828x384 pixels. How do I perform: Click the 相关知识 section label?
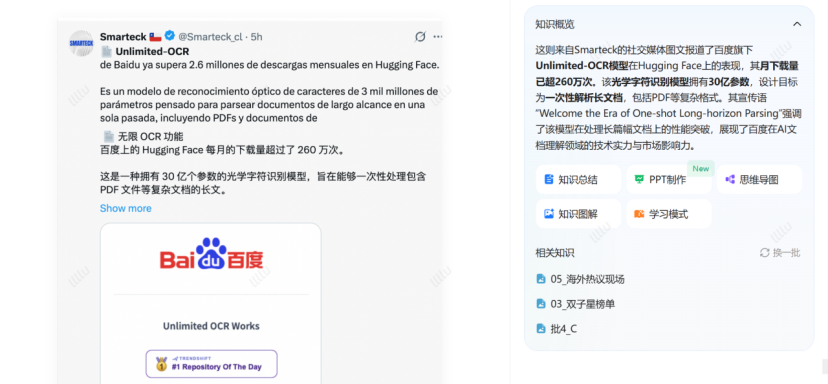(554, 253)
